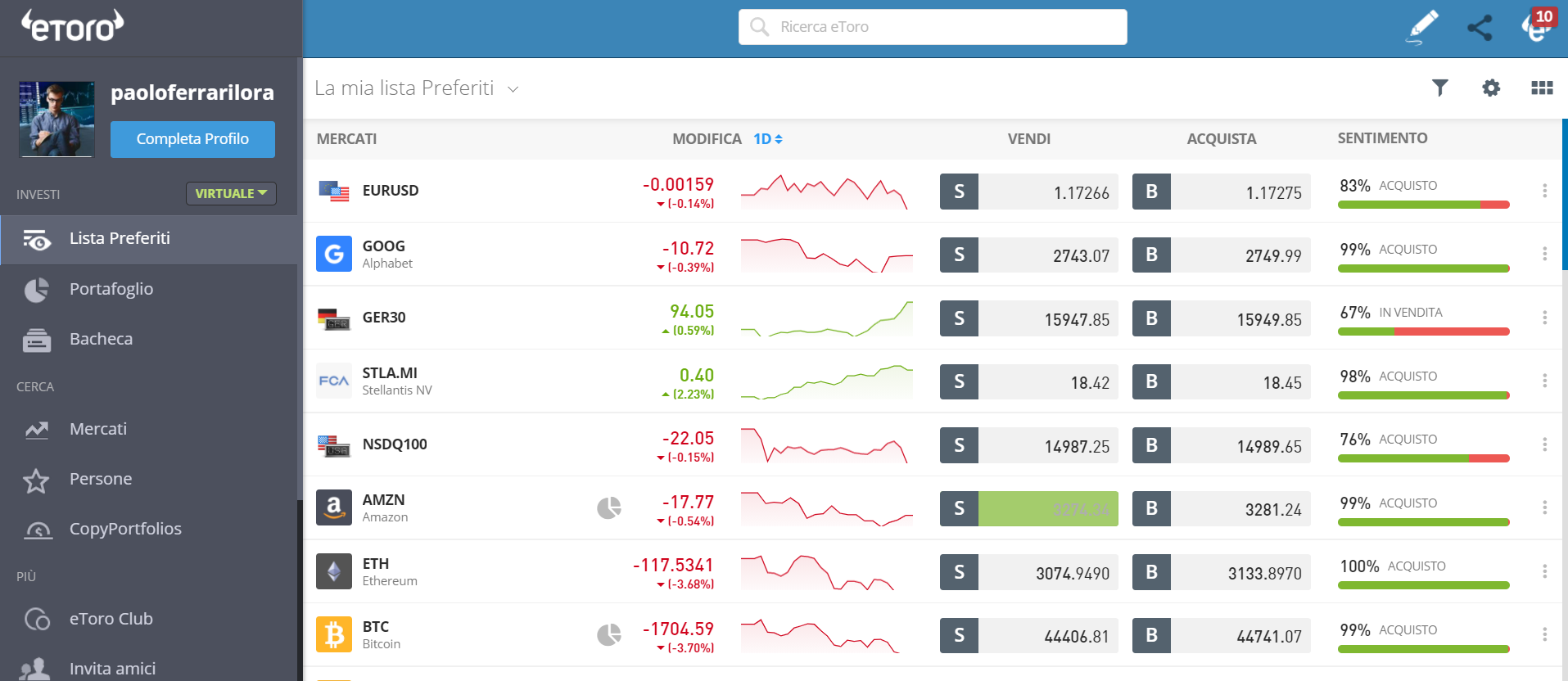The height and width of the screenshot is (681, 1568).
Task: Click the Ricerca eToro search field
Action: click(x=933, y=27)
